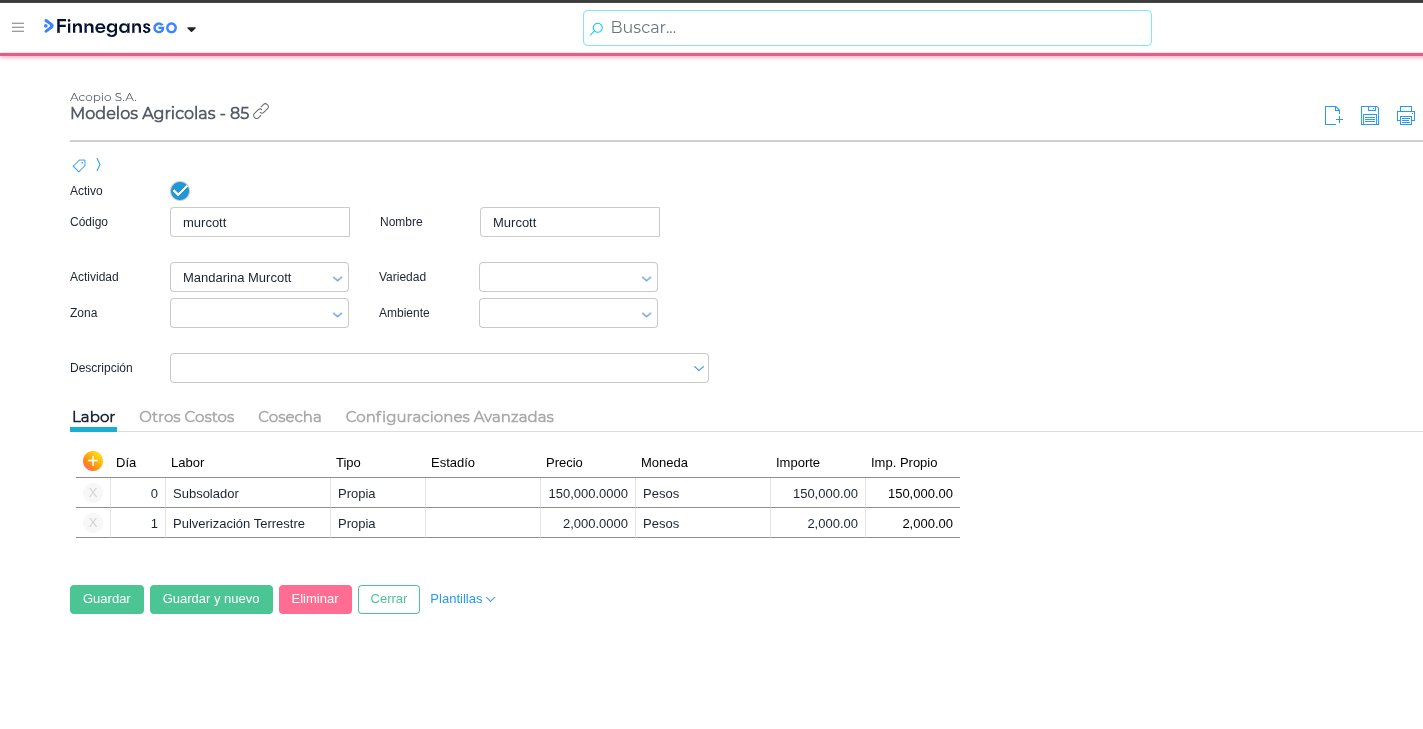Remove the Subsolador row
1423x729 pixels.
coord(93,493)
